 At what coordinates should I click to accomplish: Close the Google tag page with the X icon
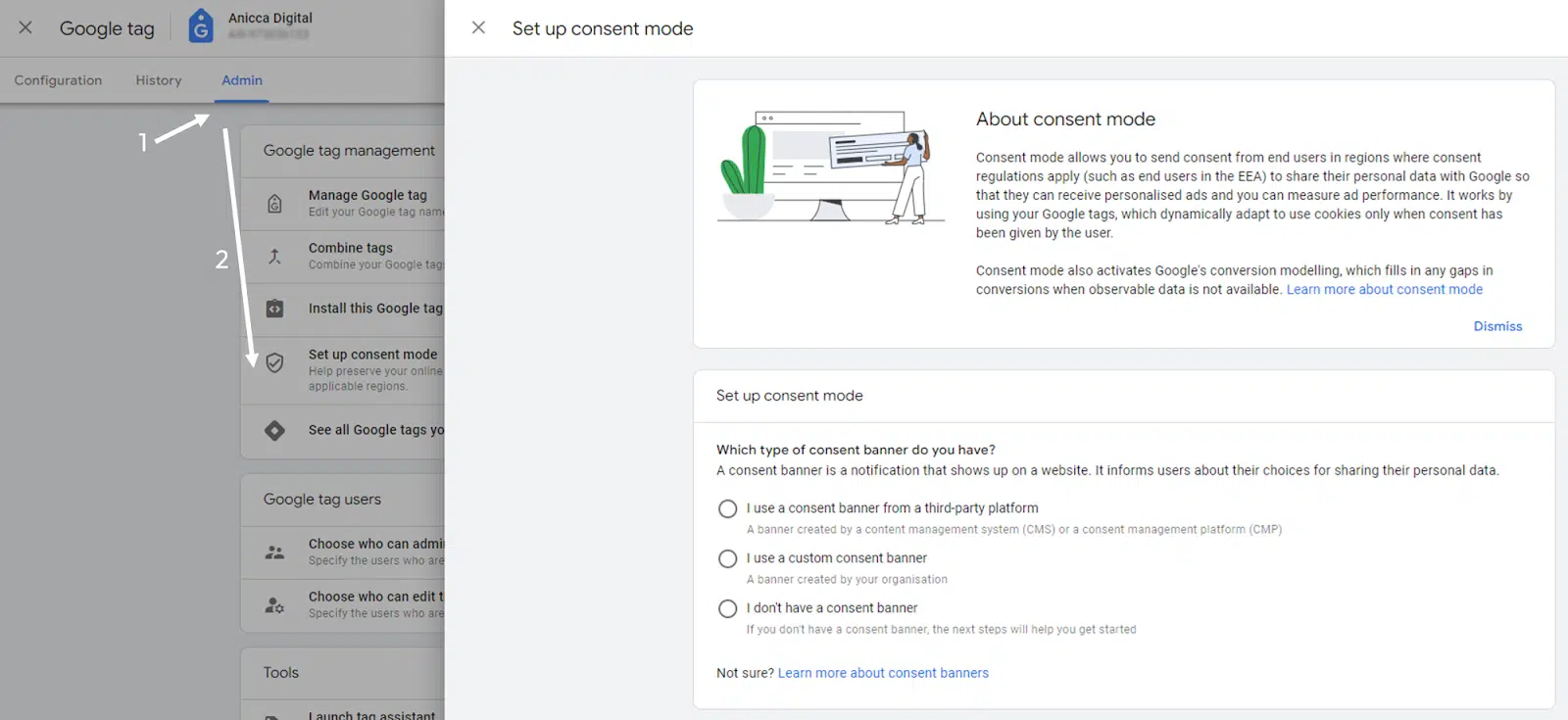(x=25, y=27)
